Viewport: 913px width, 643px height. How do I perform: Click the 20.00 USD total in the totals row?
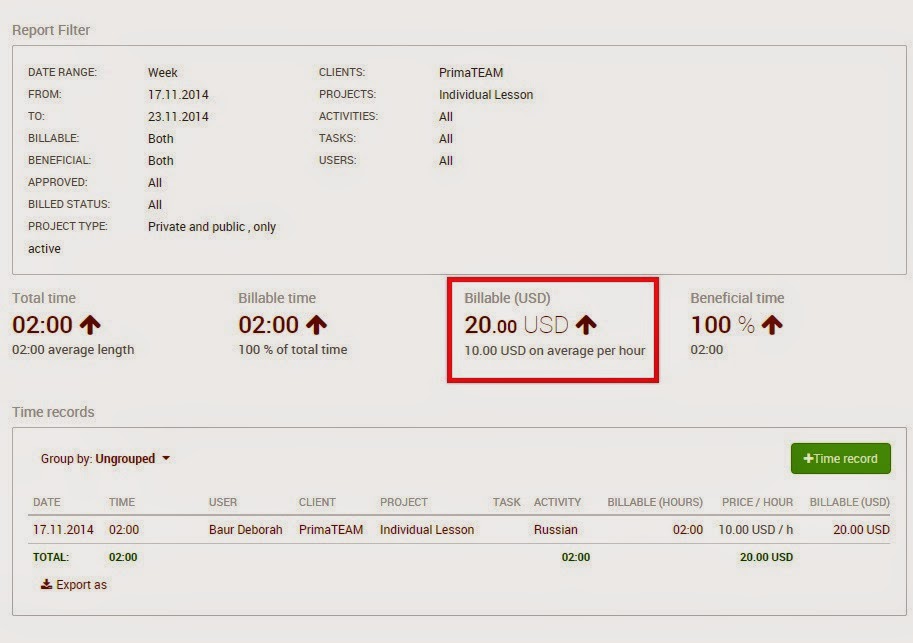click(x=766, y=557)
